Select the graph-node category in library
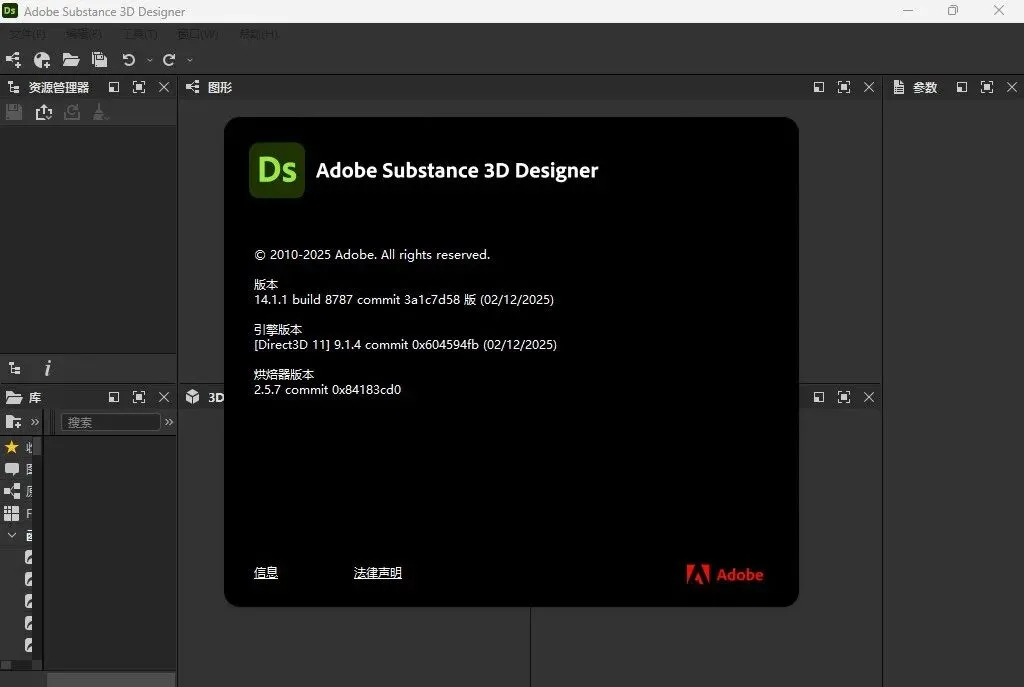The width and height of the screenshot is (1024, 687). coord(12,491)
